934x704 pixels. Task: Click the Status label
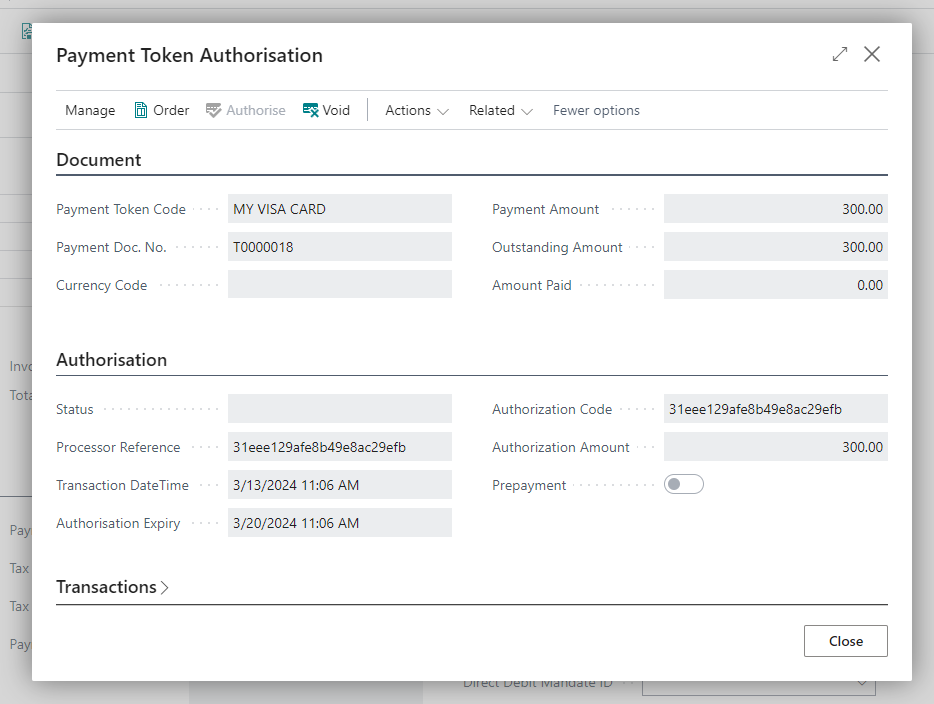click(74, 409)
